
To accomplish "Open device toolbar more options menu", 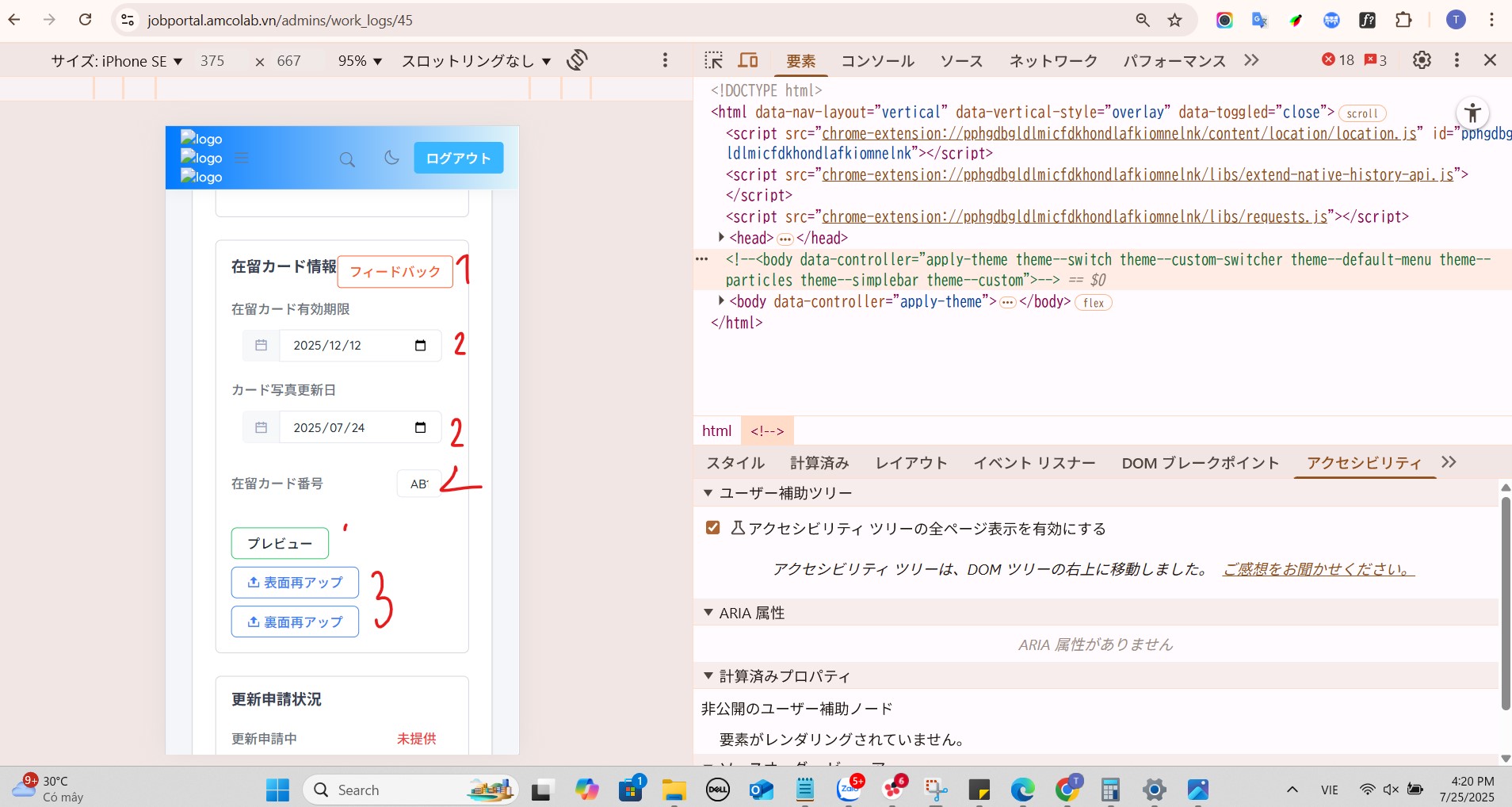I will coord(665,60).
